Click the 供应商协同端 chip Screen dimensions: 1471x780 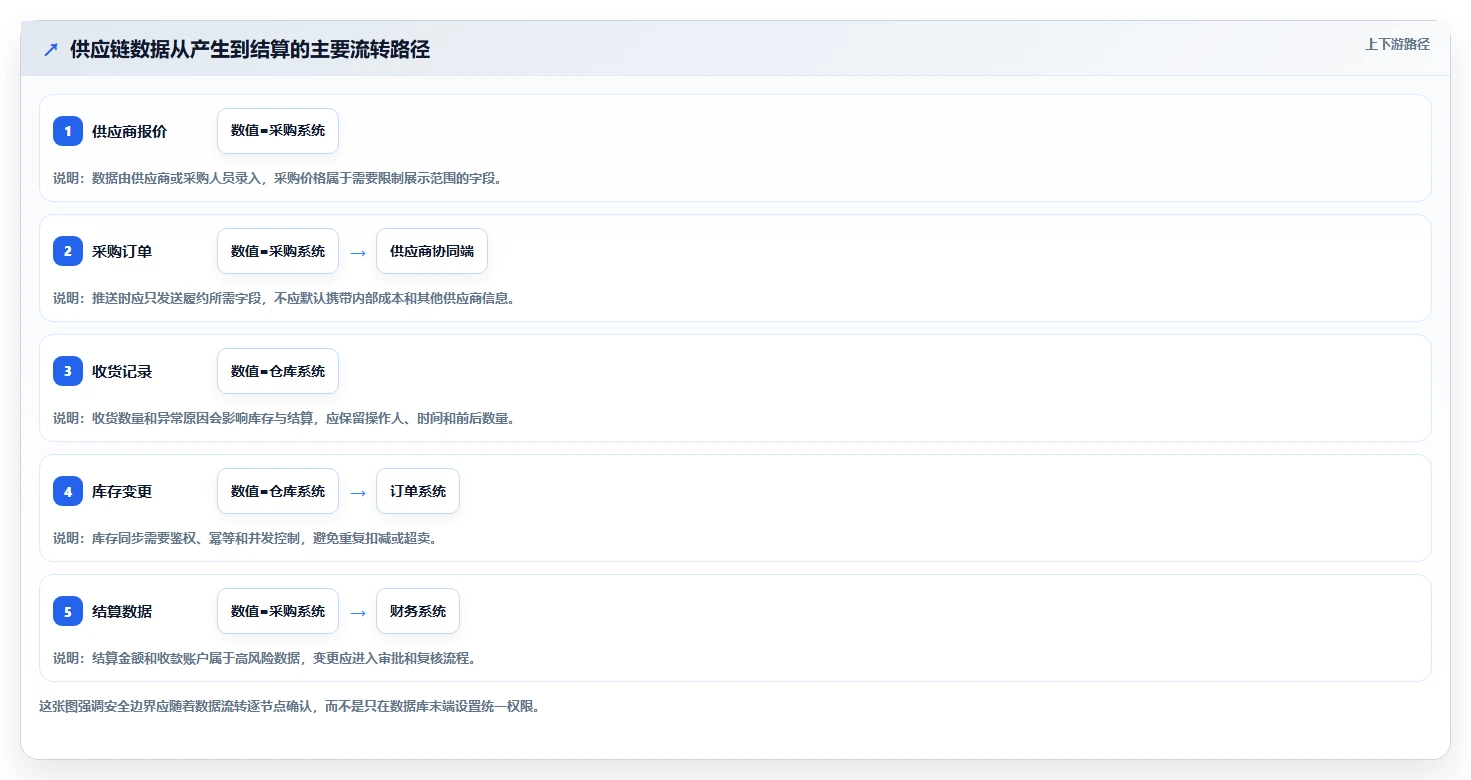point(432,251)
